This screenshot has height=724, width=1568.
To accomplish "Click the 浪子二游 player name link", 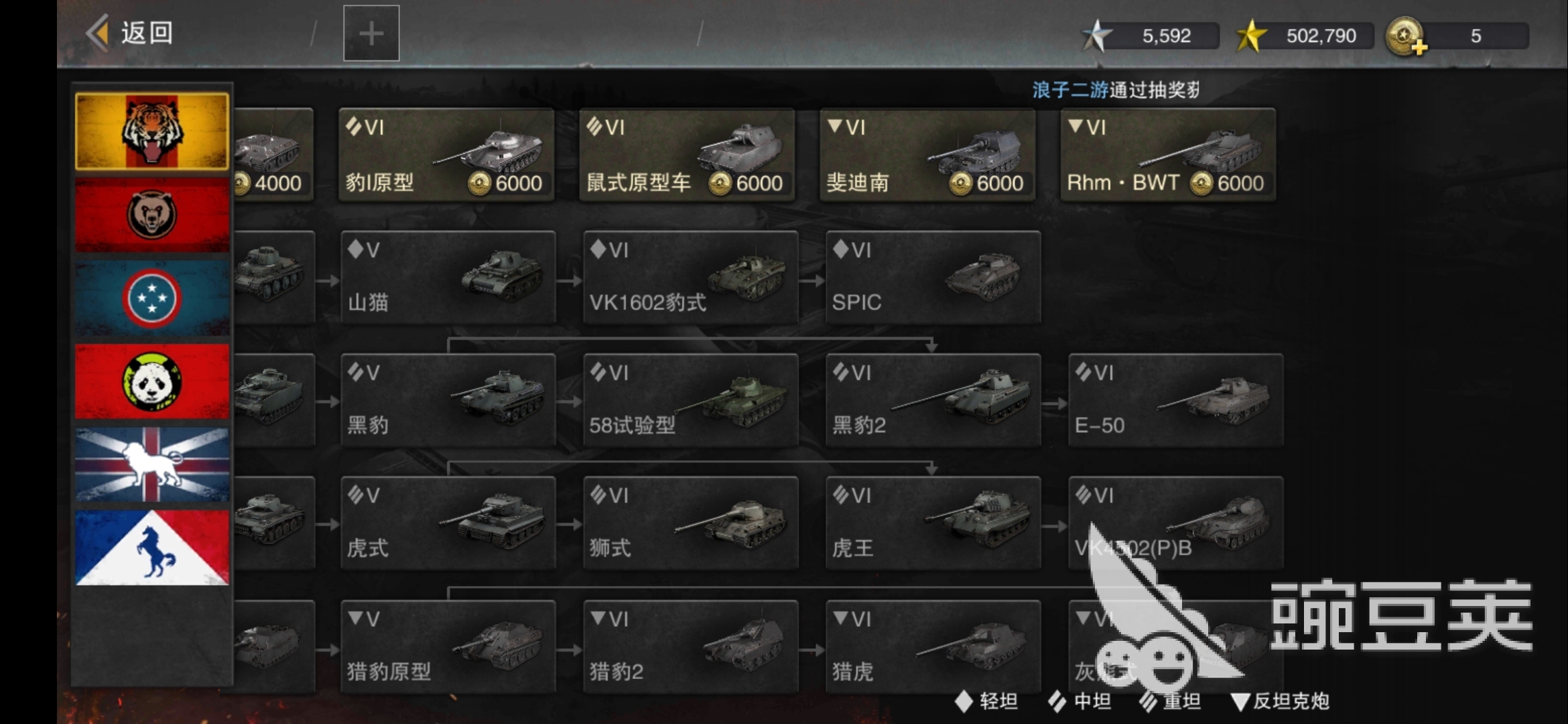I will [1070, 90].
